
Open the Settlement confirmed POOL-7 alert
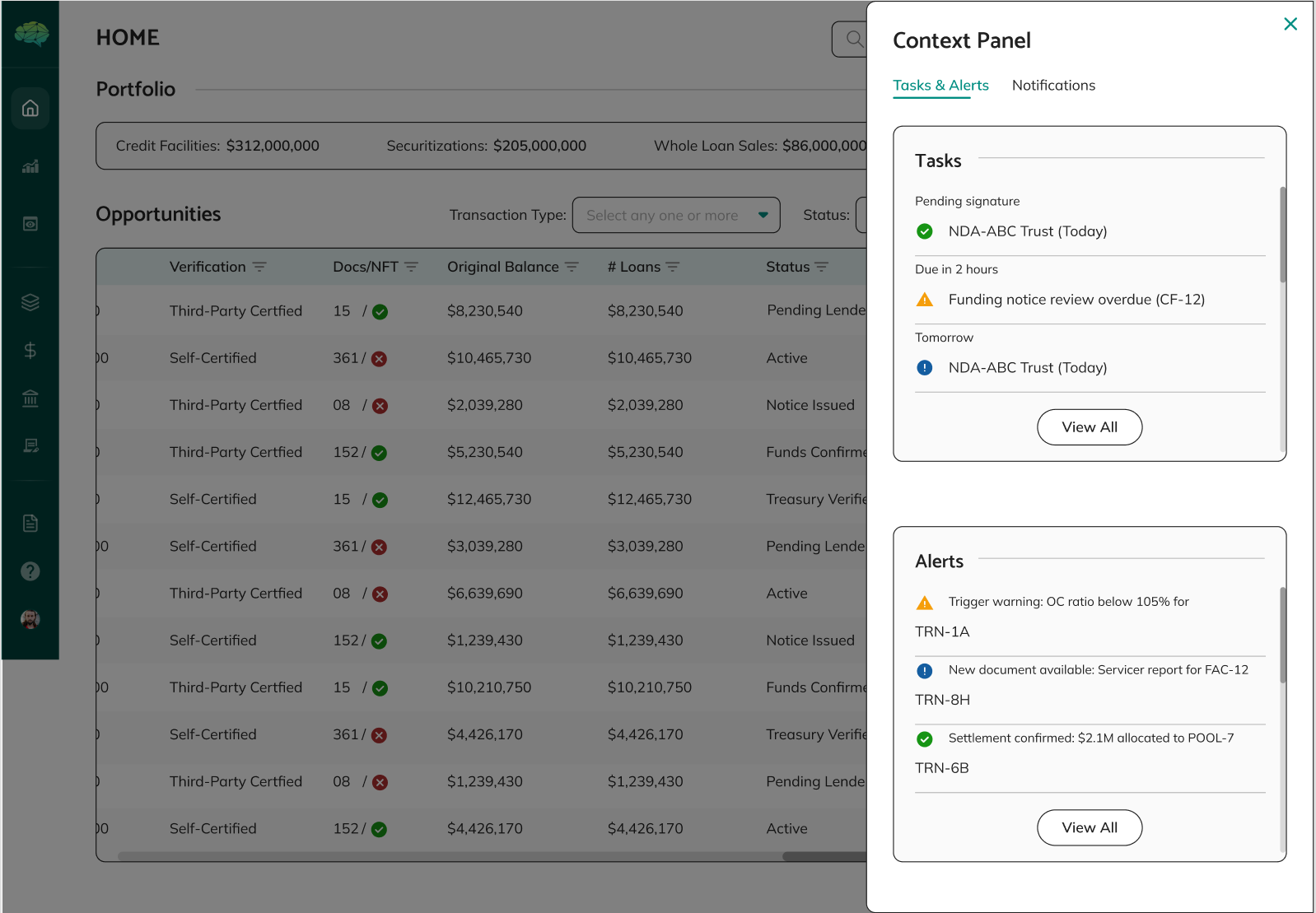(x=1090, y=738)
